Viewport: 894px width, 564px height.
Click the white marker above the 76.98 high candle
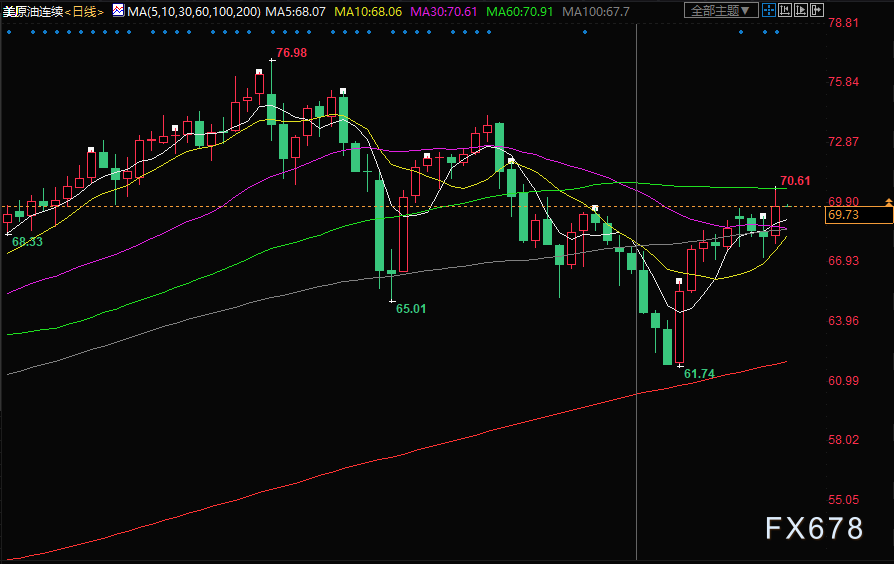tap(259, 72)
